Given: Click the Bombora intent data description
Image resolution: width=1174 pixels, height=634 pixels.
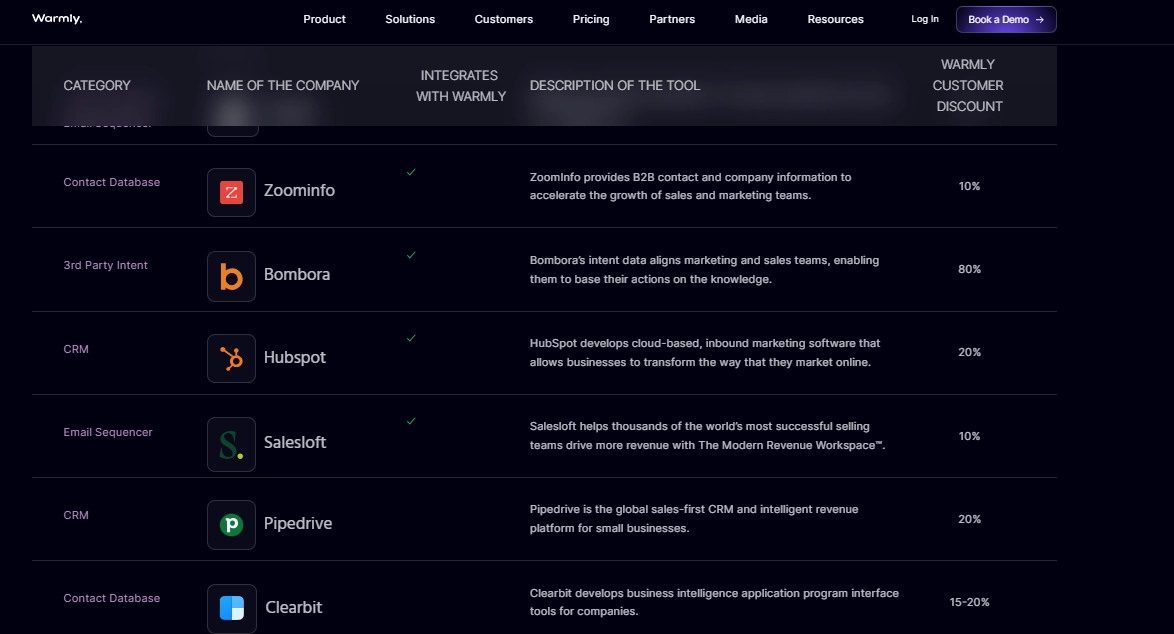Looking at the screenshot, I should pyautogui.click(x=704, y=269).
